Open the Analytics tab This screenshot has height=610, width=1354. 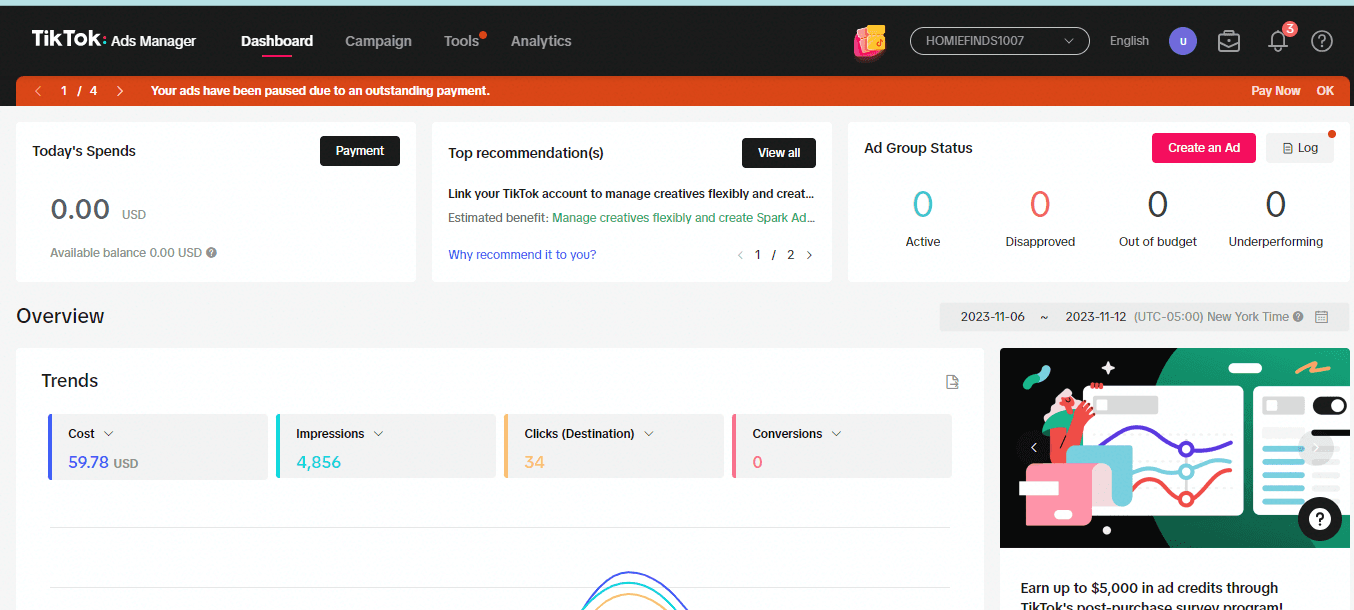click(x=541, y=41)
